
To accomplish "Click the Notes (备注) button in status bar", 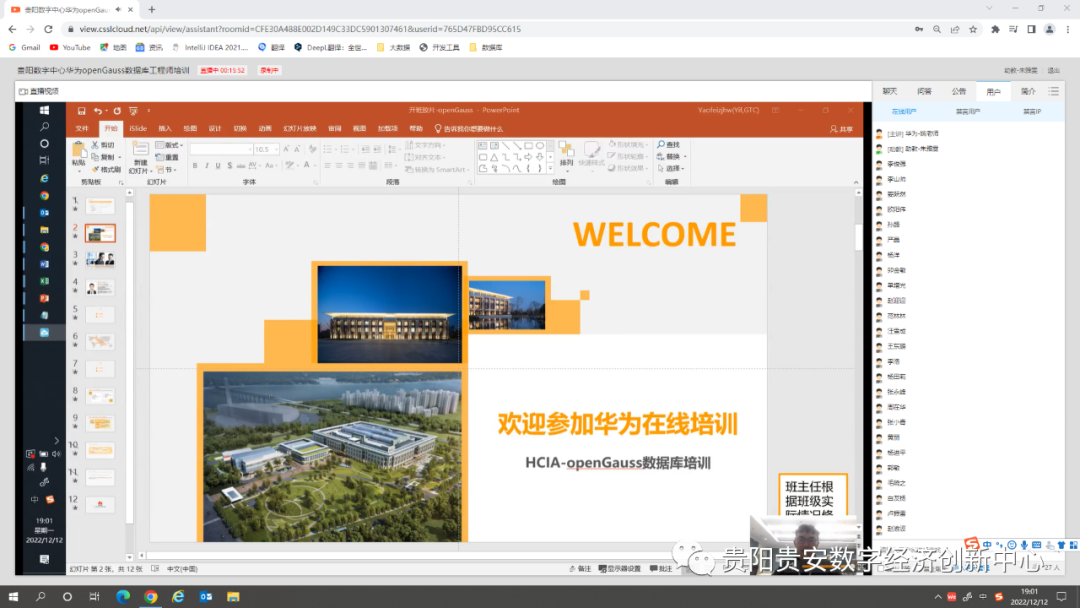I will click(x=580, y=569).
